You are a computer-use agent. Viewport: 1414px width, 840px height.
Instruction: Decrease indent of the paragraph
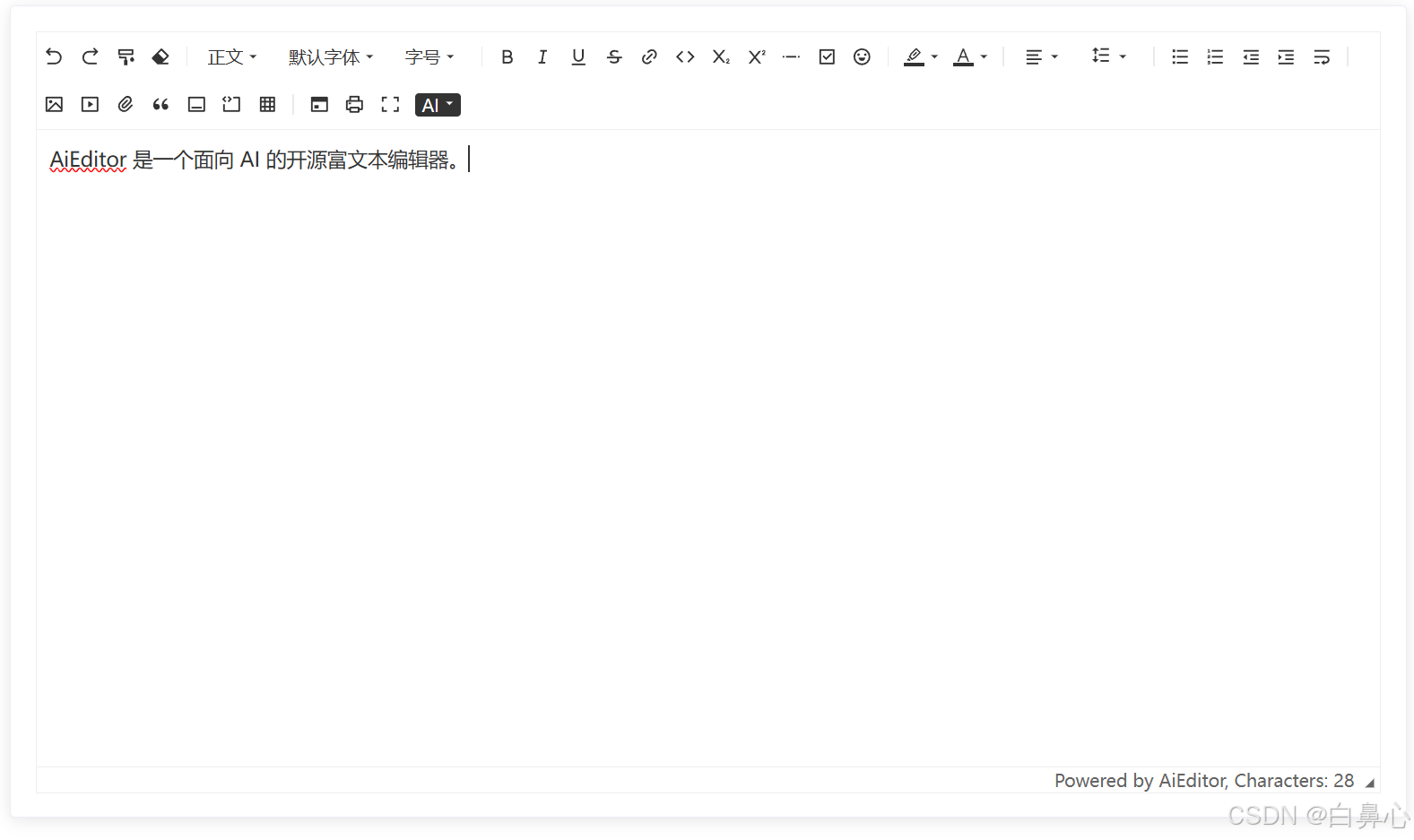[1251, 56]
